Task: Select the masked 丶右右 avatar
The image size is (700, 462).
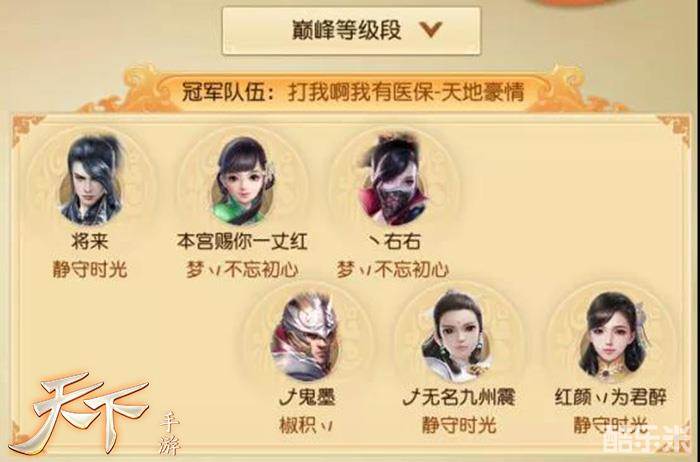Action: [394, 179]
